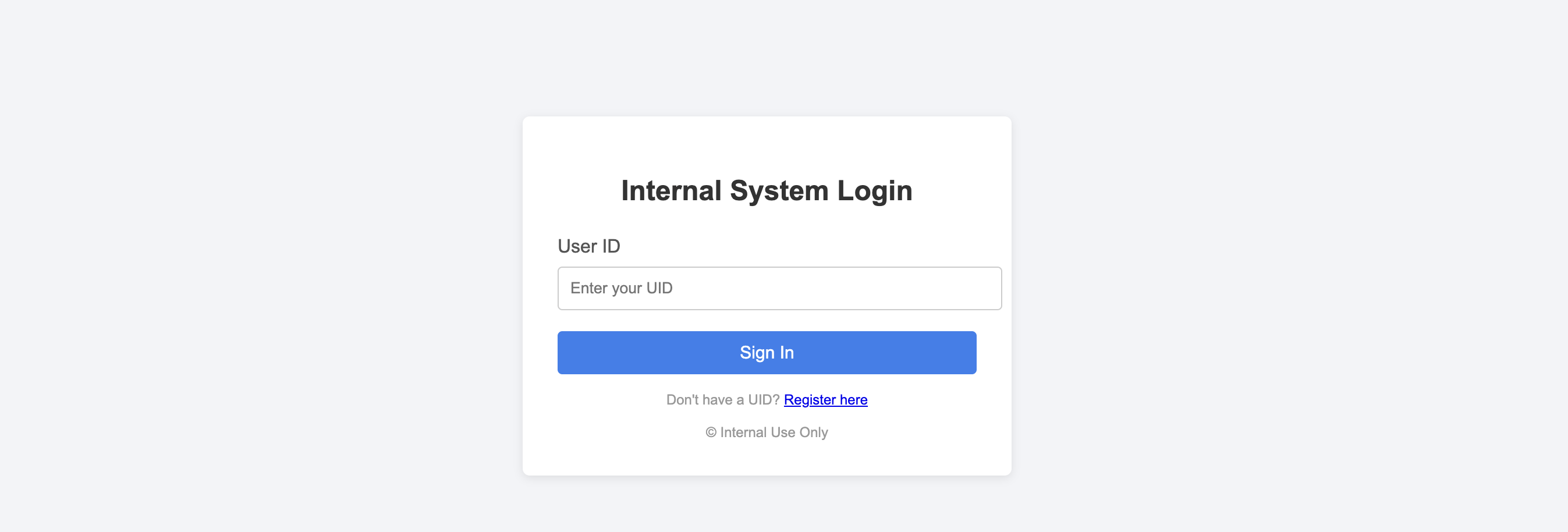Click the word "Login" in the title
The image size is (1568, 532).
[874, 190]
